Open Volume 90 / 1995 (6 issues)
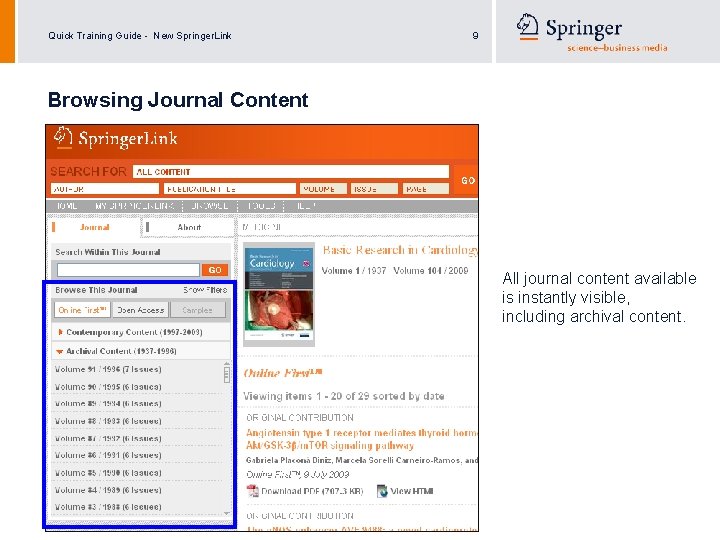Screen dimensions: 720x540 pyautogui.click(x=108, y=387)
